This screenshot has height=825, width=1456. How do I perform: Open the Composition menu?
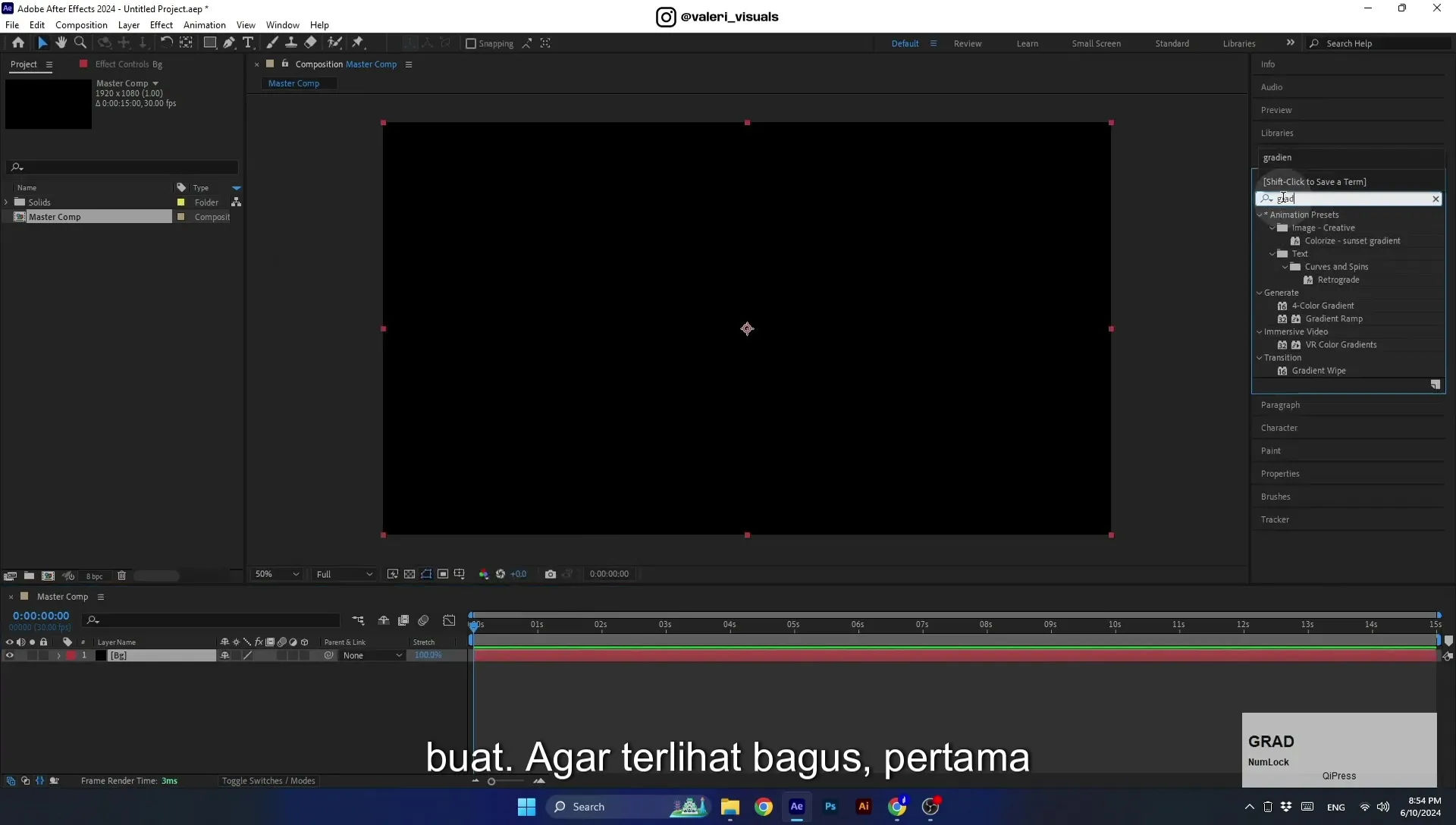[x=81, y=25]
